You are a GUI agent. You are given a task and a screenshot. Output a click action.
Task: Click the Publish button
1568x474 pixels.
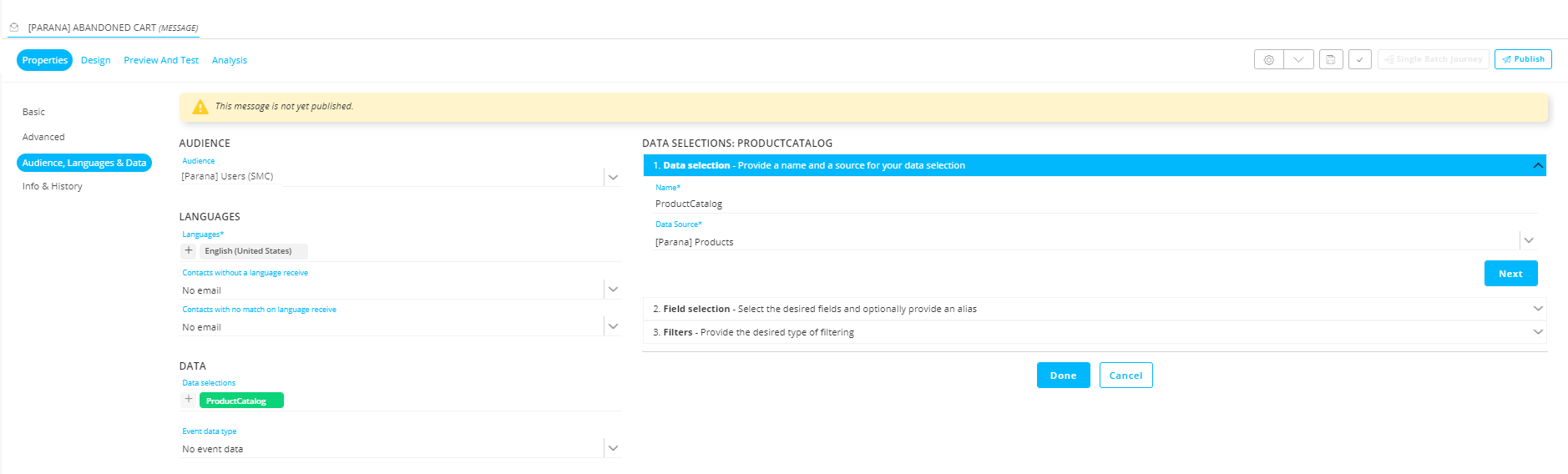1523,59
